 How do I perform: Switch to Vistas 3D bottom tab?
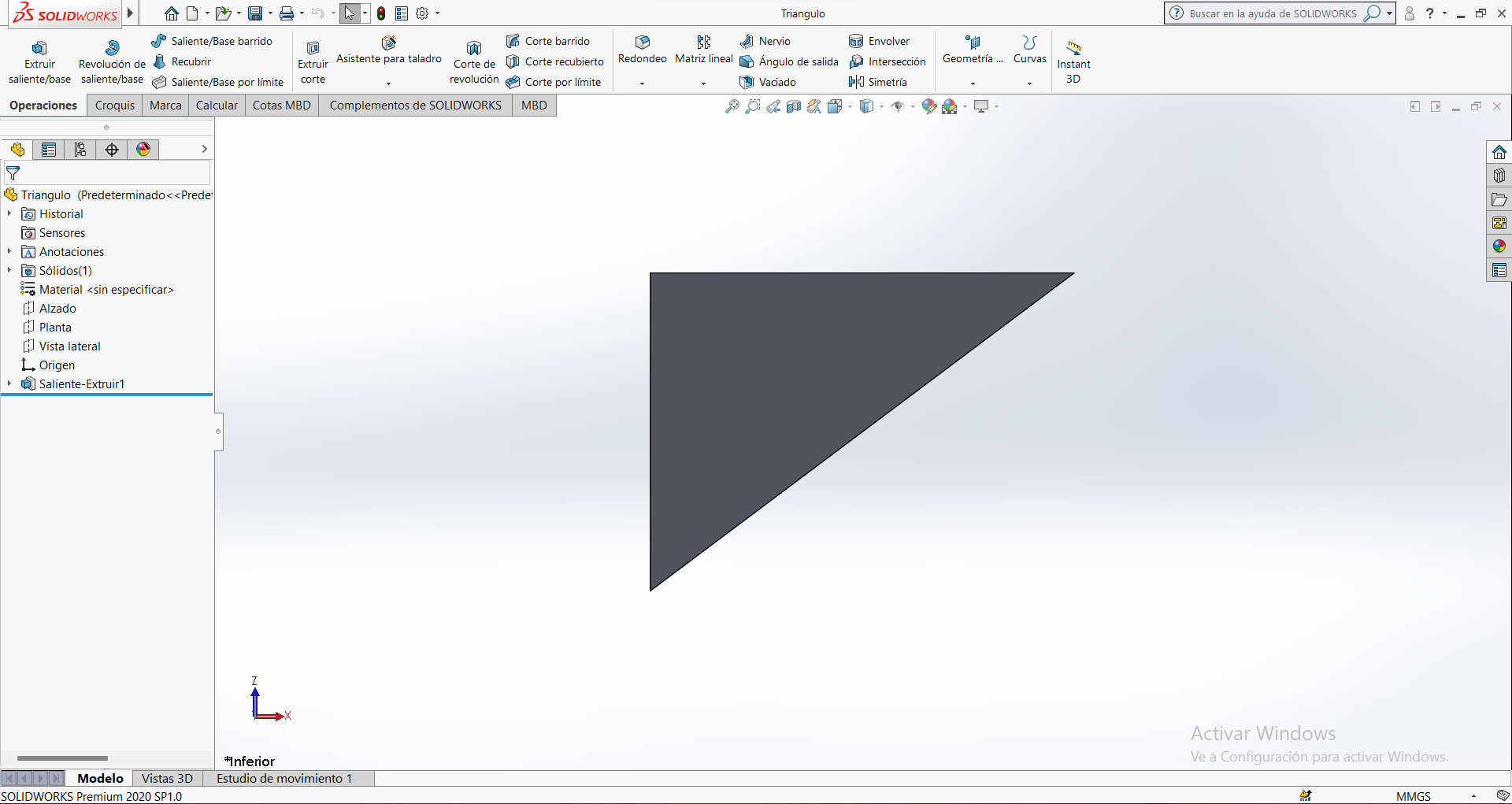pyautogui.click(x=167, y=778)
